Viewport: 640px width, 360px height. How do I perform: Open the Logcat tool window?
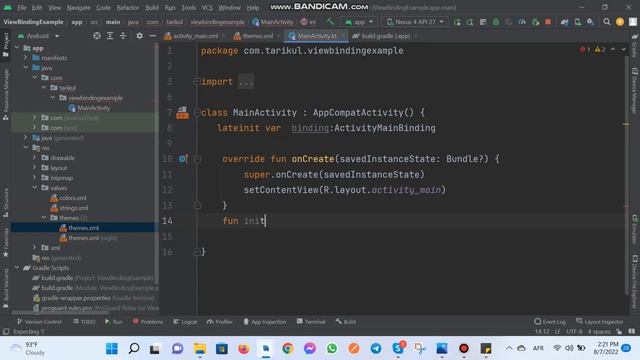(185, 322)
